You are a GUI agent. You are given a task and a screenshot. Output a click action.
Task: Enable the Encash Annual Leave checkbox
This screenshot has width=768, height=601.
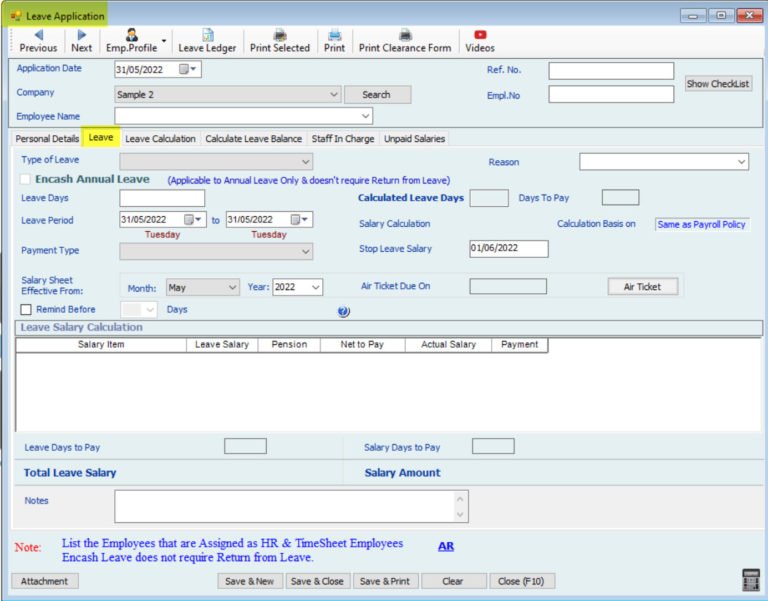pos(26,179)
